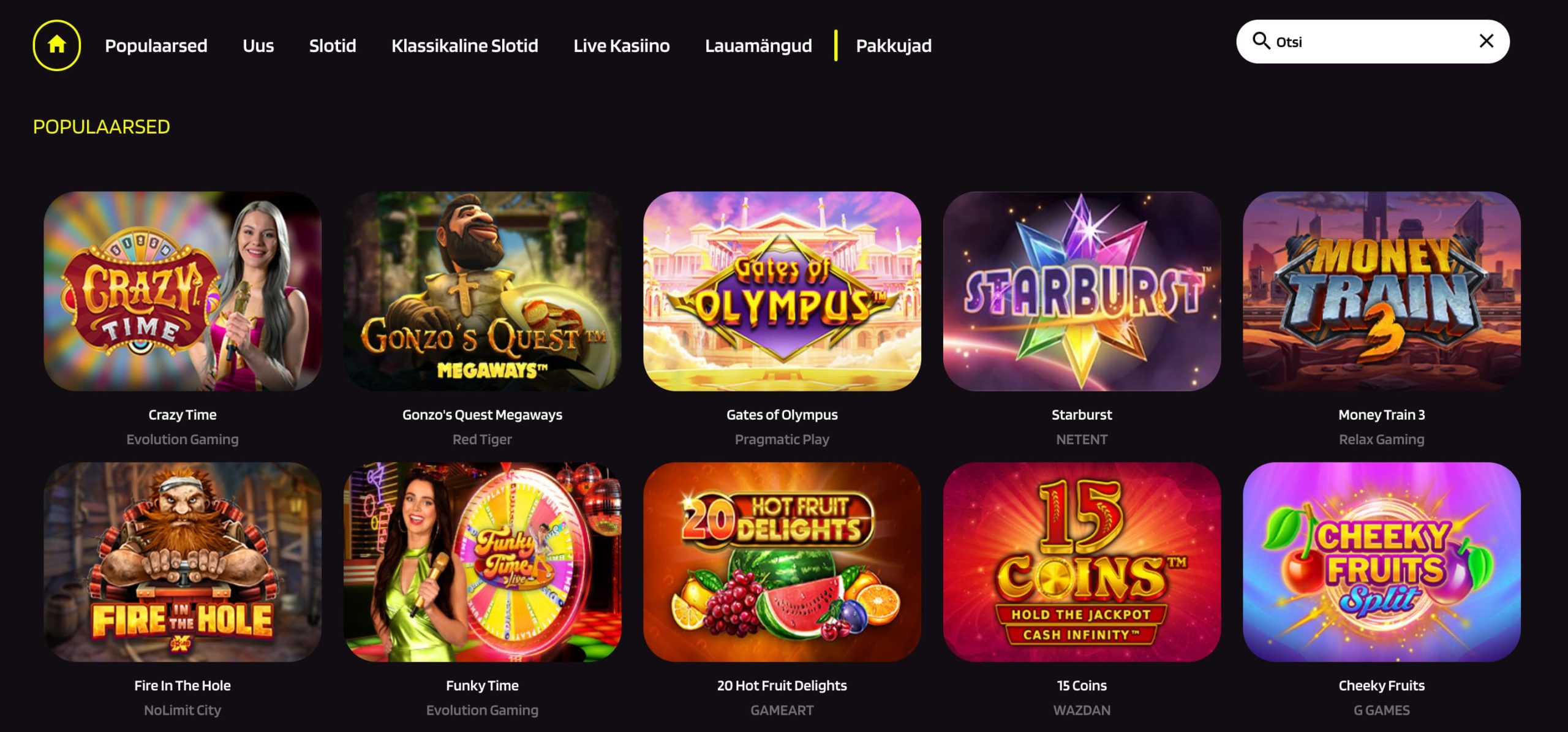Click the 15 Coins title link
Image resolution: width=1568 pixels, height=732 pixels.
1082,685
